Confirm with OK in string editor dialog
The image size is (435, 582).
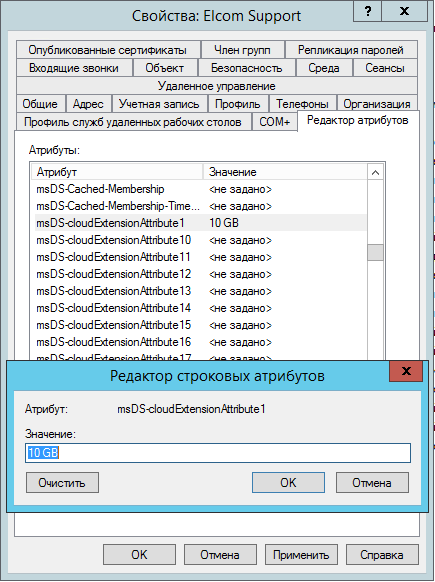[288, 483]
